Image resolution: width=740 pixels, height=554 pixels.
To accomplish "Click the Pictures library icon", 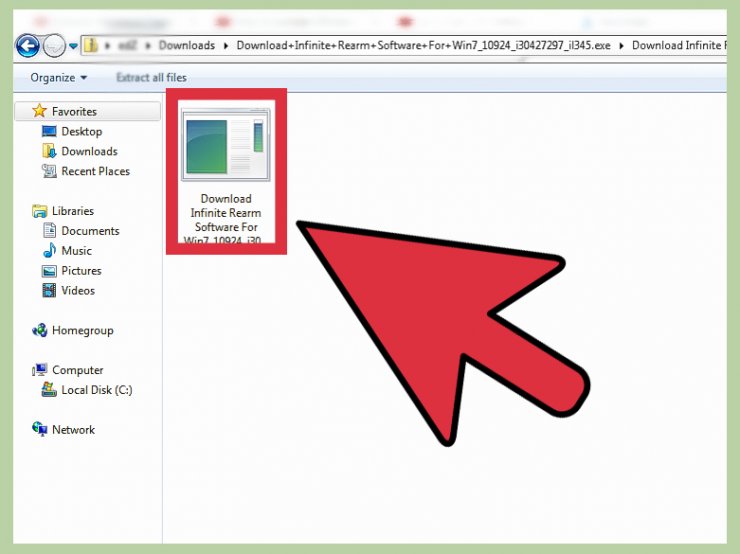I will pyautogui.click(x=49, y=271).
